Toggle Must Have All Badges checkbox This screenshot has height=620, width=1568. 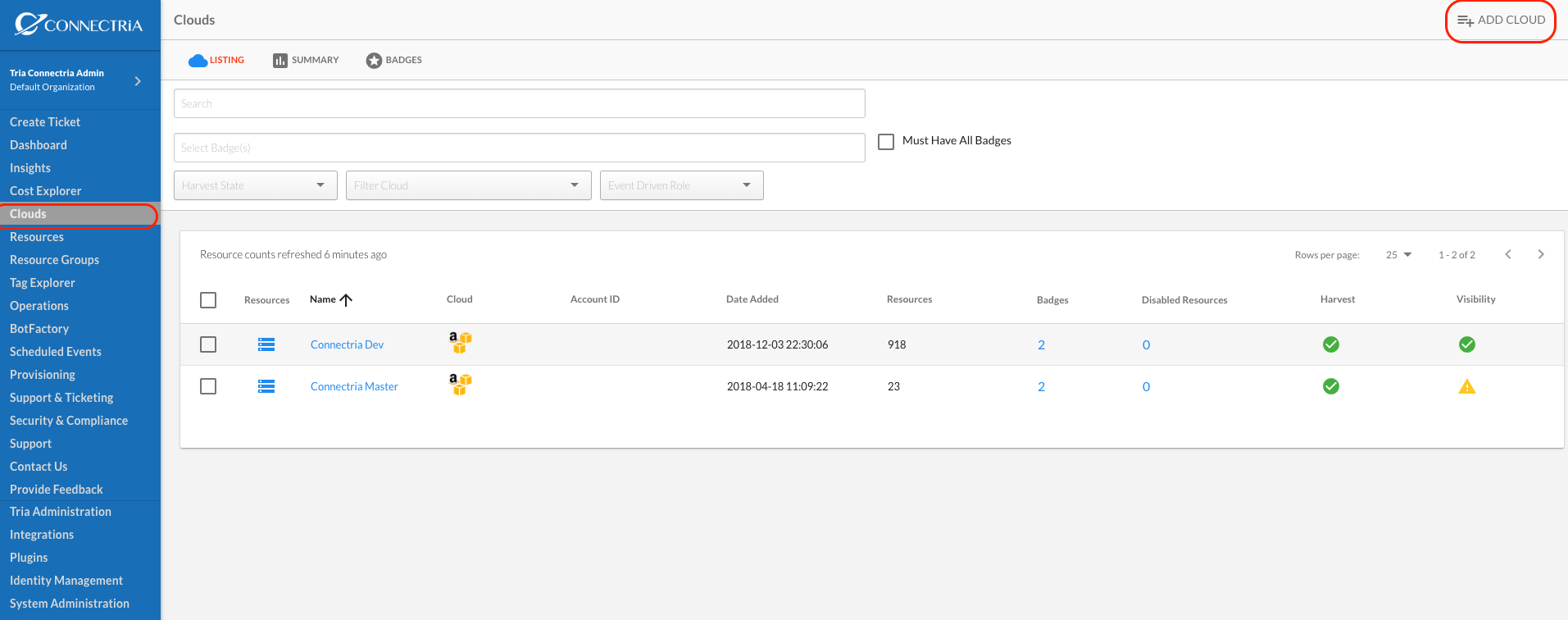[x=886, y=142]
